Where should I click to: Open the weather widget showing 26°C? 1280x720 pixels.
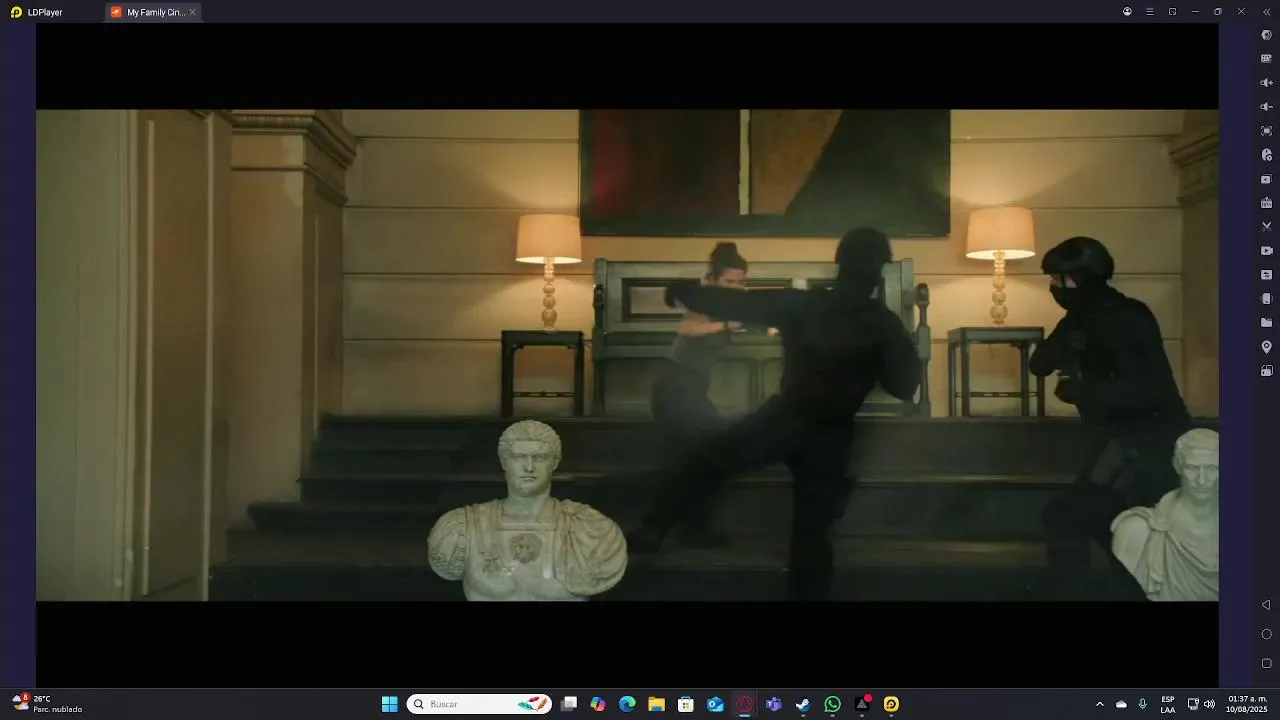47,704
